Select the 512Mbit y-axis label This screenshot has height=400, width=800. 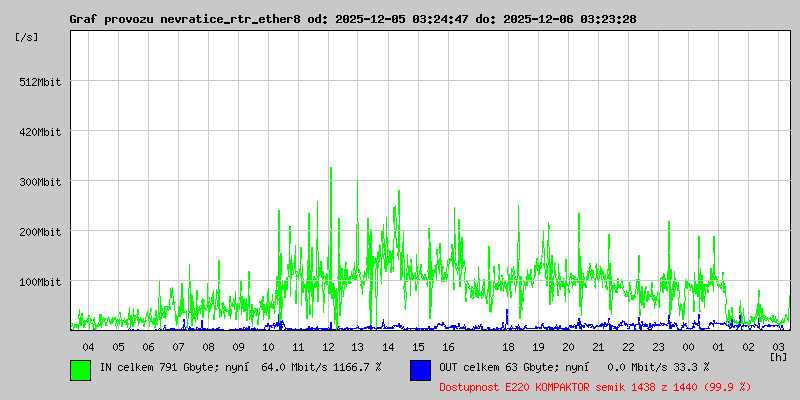click(40, 82)
